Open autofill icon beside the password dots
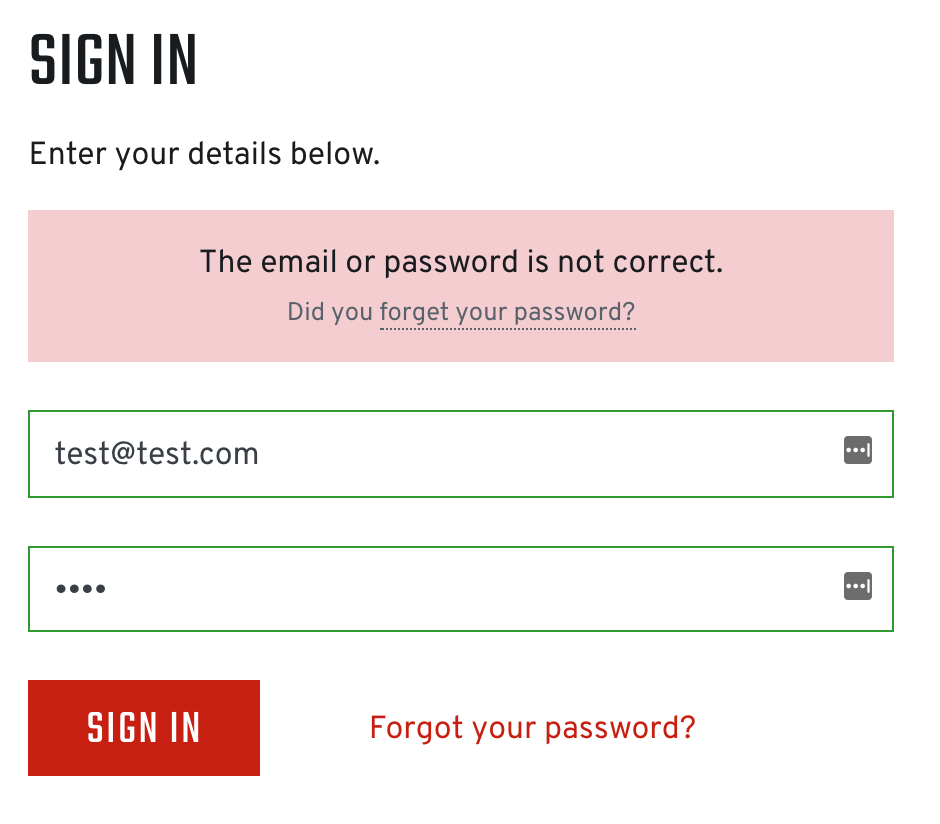 tap(857, 587)
